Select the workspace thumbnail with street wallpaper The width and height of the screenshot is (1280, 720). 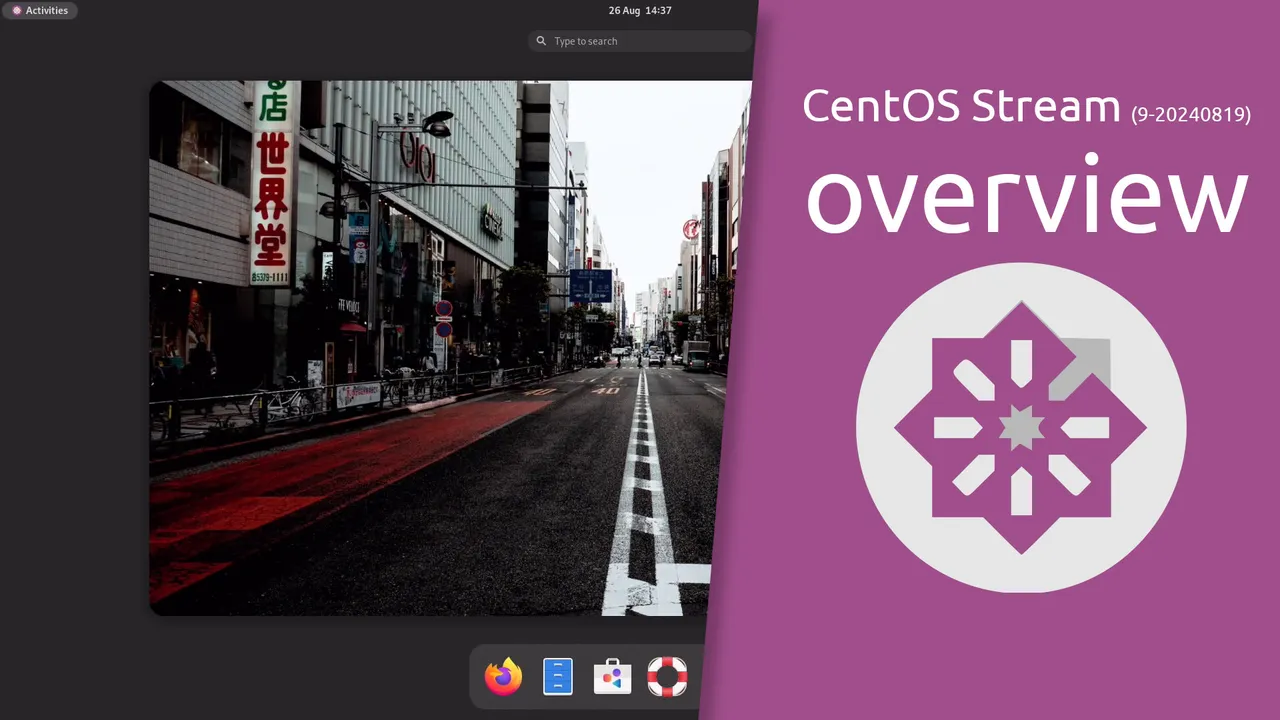[x=450, y=348]
